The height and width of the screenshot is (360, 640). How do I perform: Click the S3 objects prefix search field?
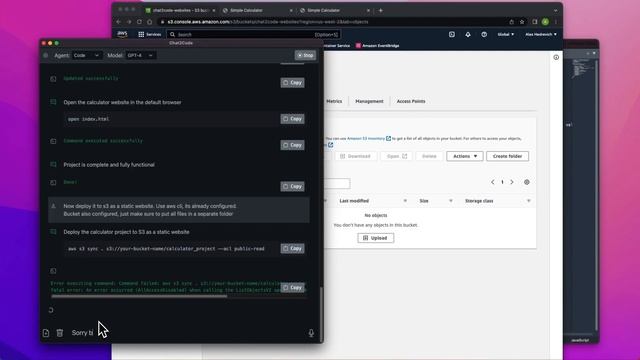point(337,183)
